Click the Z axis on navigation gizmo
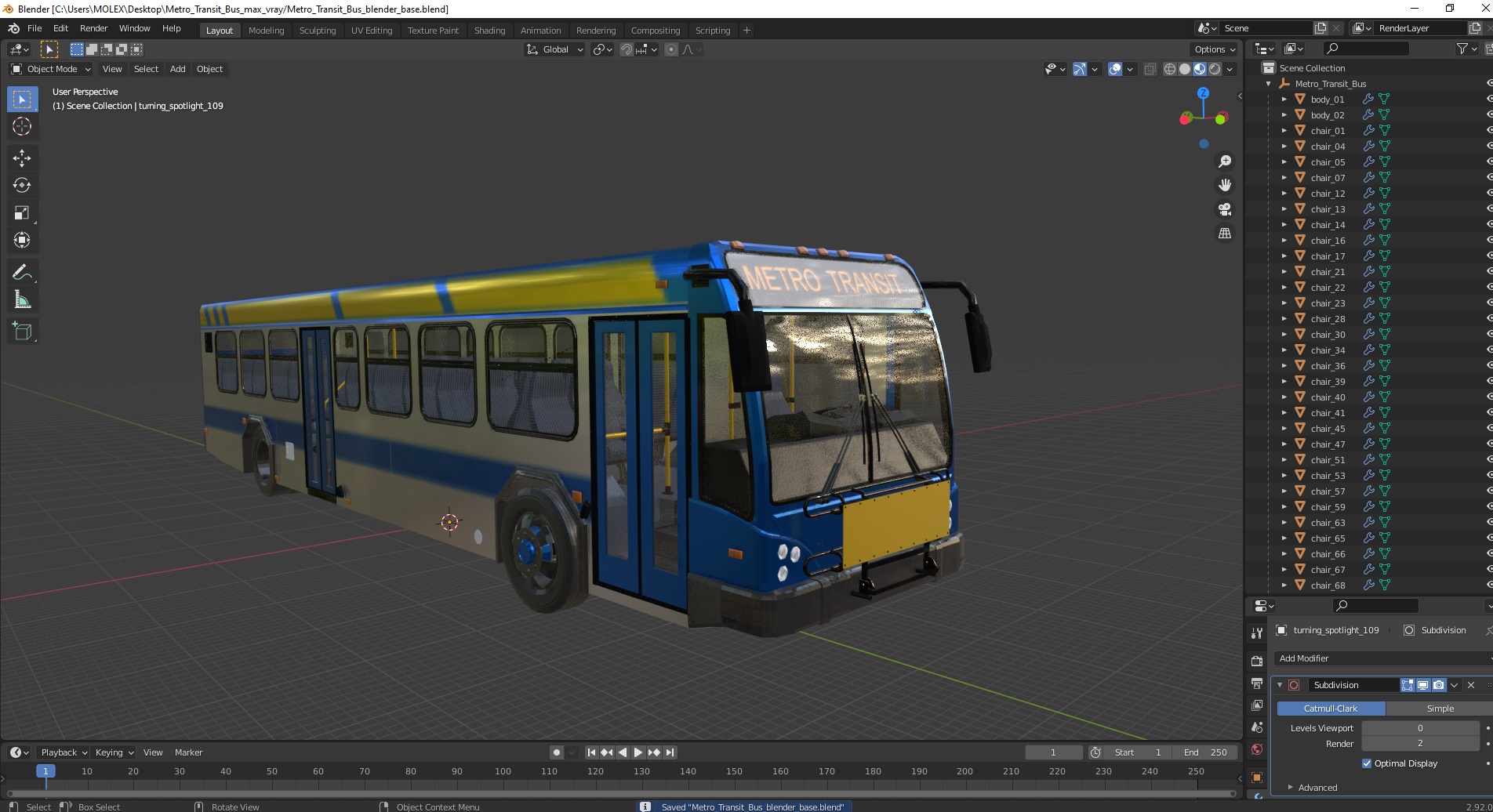 tap(1203, 92)
